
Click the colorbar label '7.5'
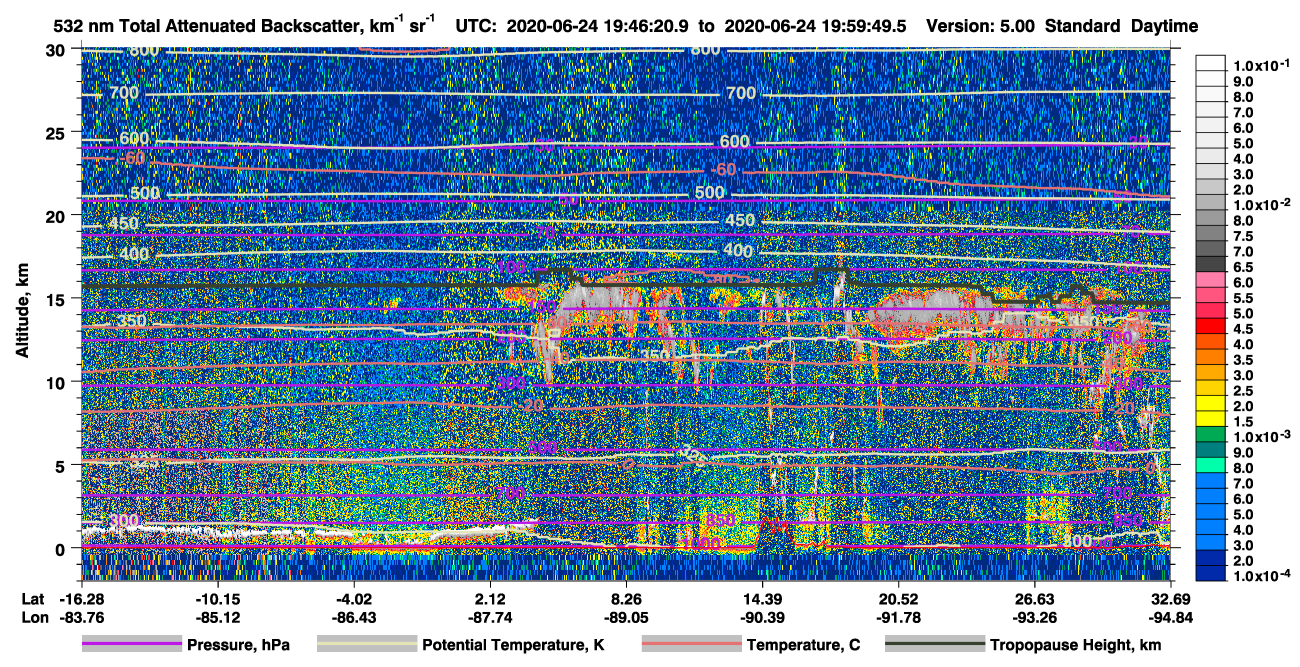coord(1244,236)
